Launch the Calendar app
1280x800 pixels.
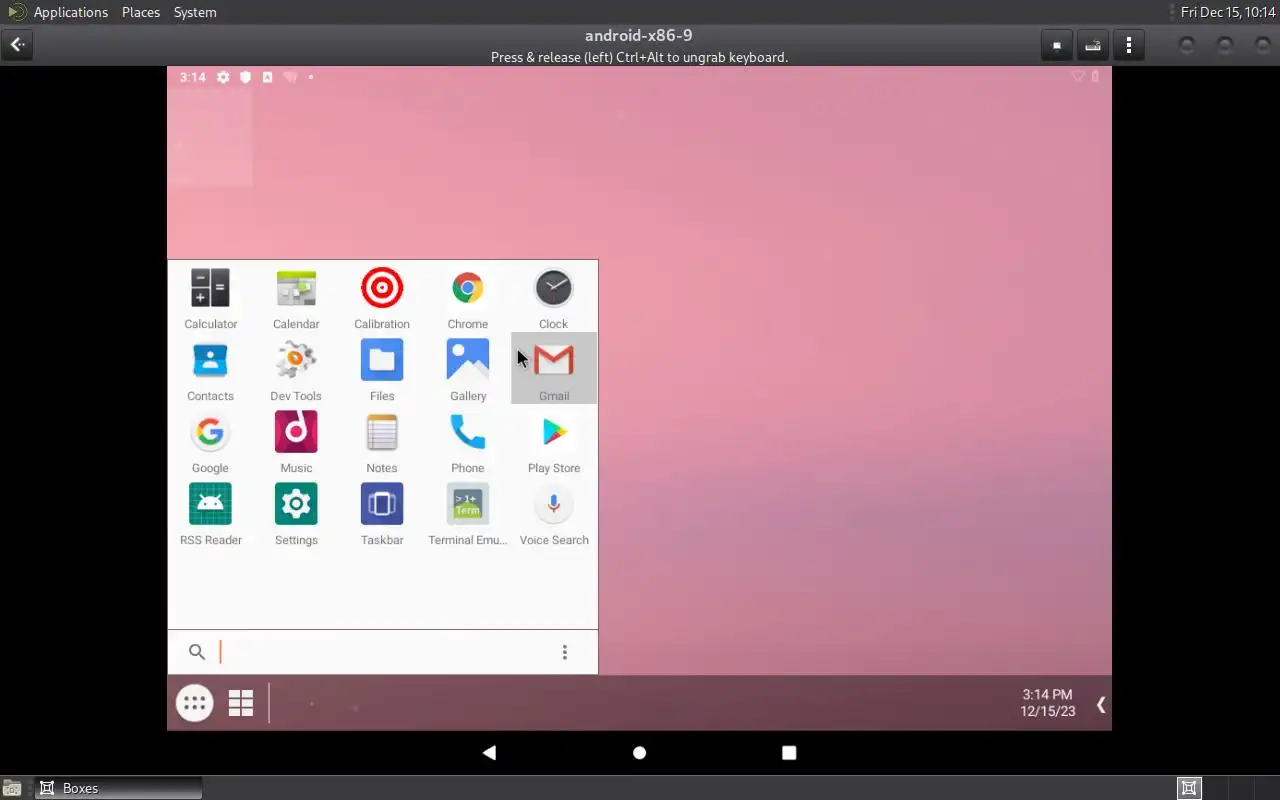point(296,298)
